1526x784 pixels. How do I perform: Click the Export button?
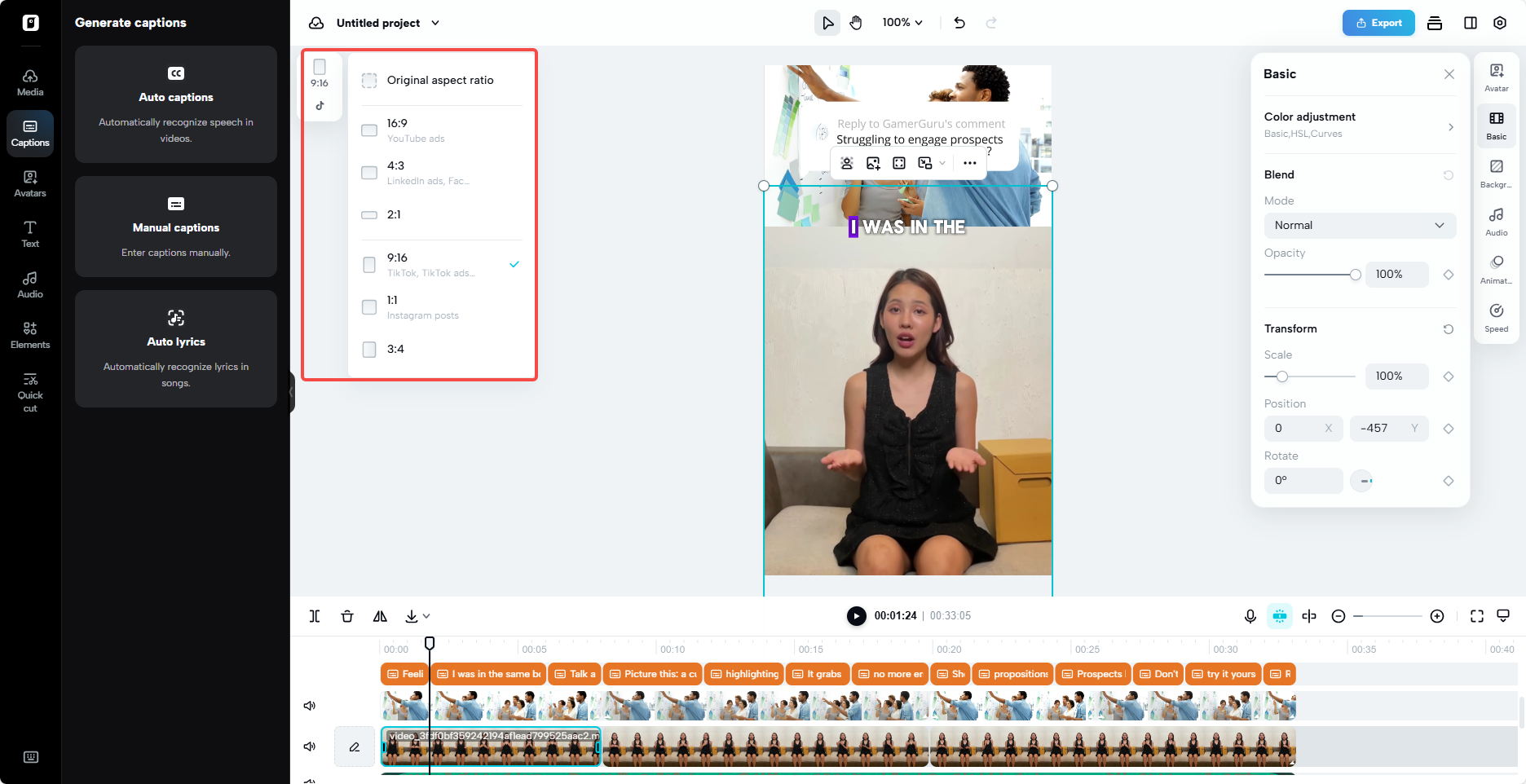(x=1378, y=23)
